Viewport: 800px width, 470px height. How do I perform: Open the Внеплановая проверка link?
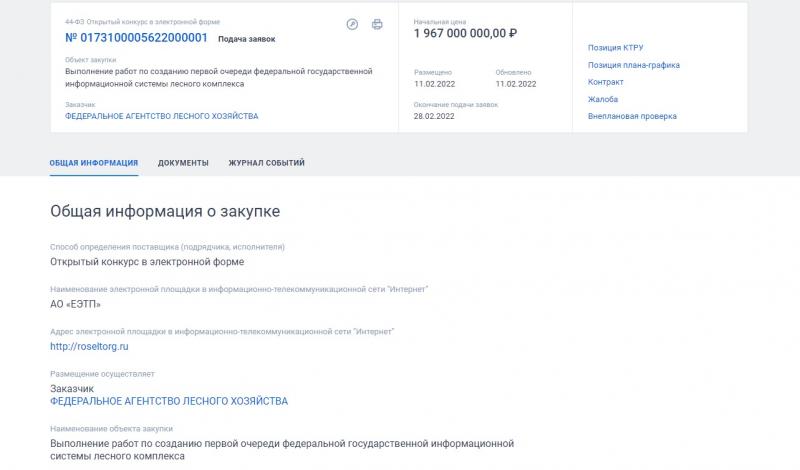632,116
